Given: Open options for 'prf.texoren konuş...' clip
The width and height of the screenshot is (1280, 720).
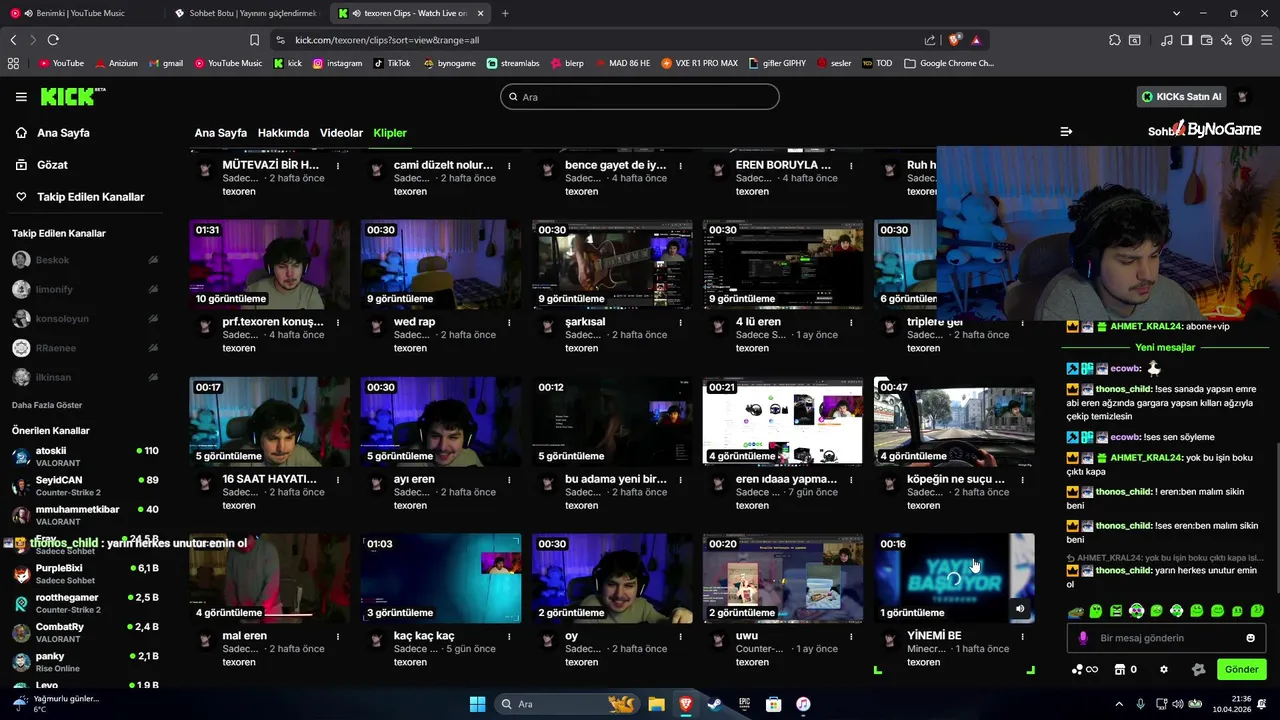Looking at the screenshot, I should coord(338,323).
